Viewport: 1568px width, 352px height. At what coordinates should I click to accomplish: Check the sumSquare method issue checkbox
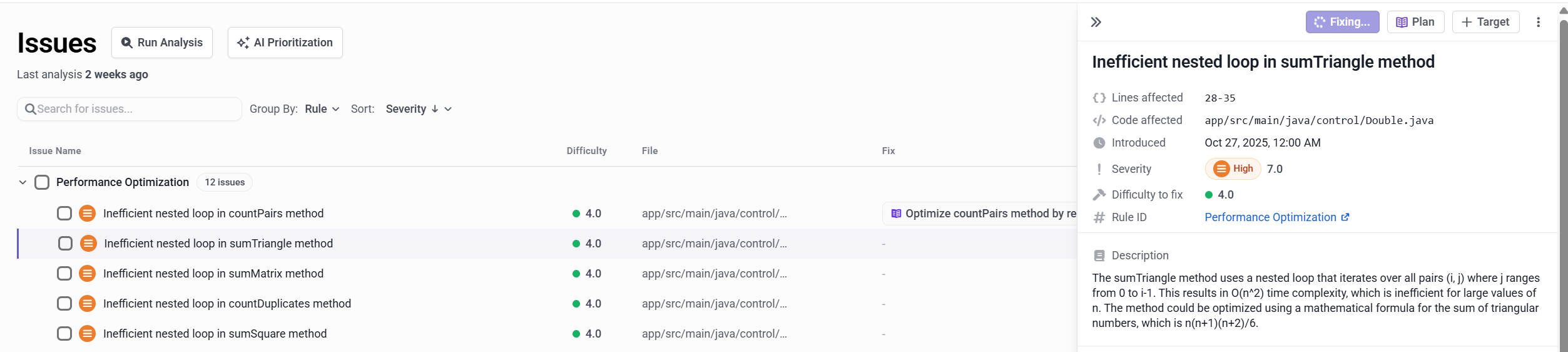pos(64,334)
